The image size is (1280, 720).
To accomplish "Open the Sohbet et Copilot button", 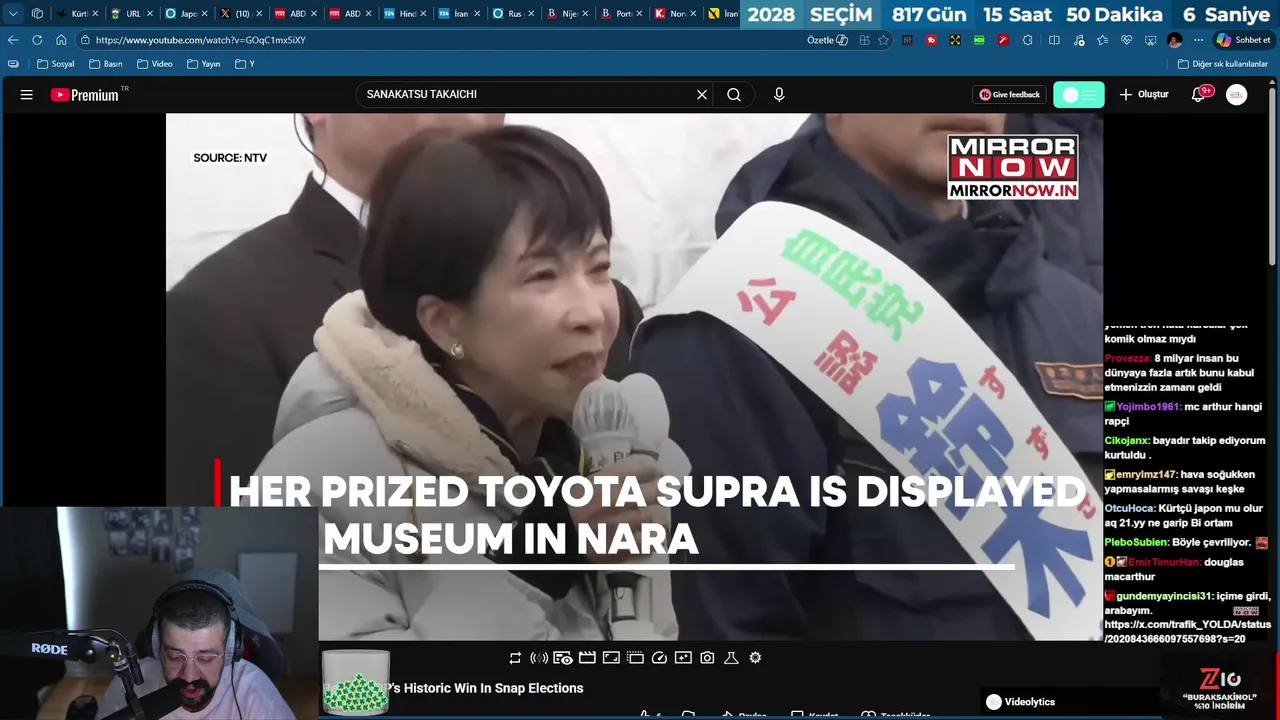I will tap(1243, 40).
